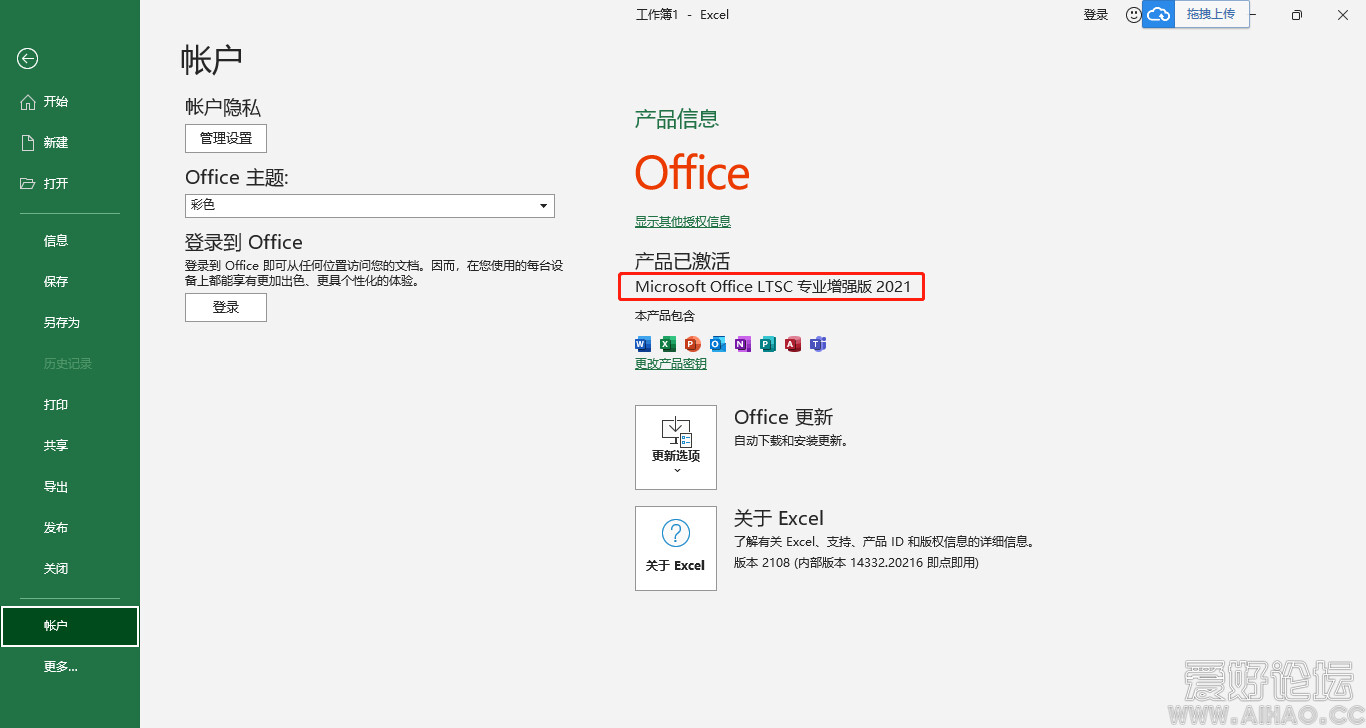Expand the 更新选项 update options button
Image resolution: width=1366 pixels, height=728 pixels.
(676, 447)
